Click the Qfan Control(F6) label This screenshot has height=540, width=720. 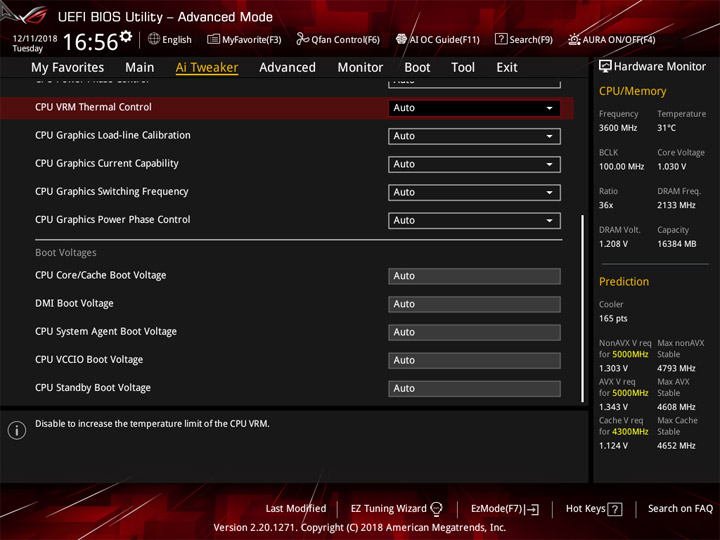pyautogui.click(x=345, y=40)
